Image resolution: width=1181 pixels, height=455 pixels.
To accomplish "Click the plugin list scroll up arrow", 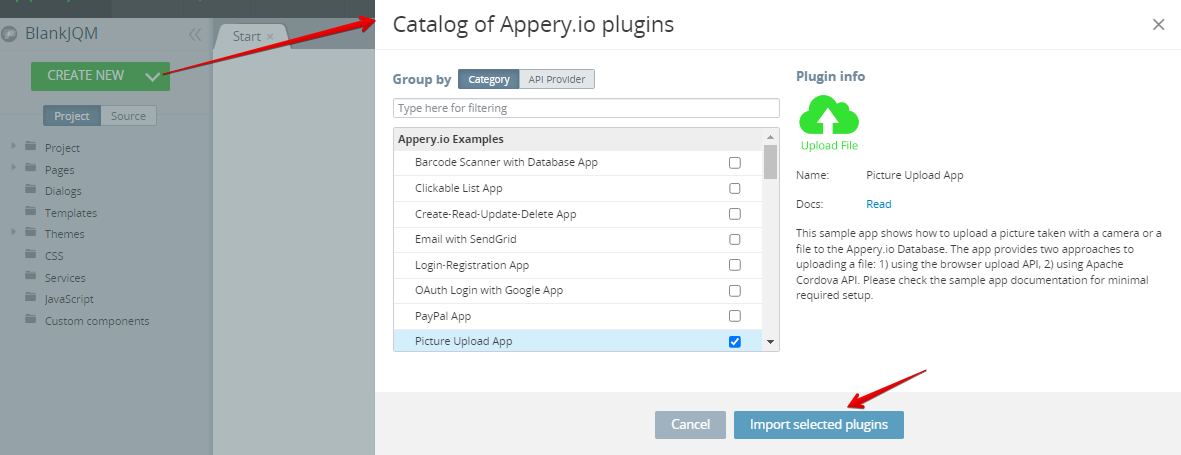I will tap(770, 137).
